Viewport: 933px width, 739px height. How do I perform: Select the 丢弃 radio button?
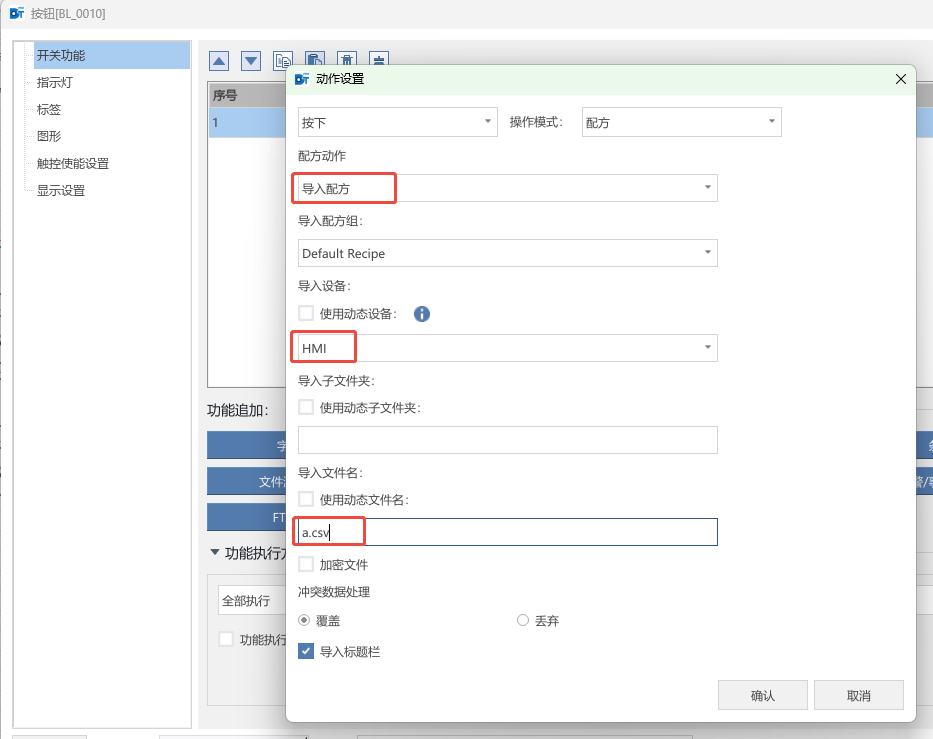(x=523, y=620)
